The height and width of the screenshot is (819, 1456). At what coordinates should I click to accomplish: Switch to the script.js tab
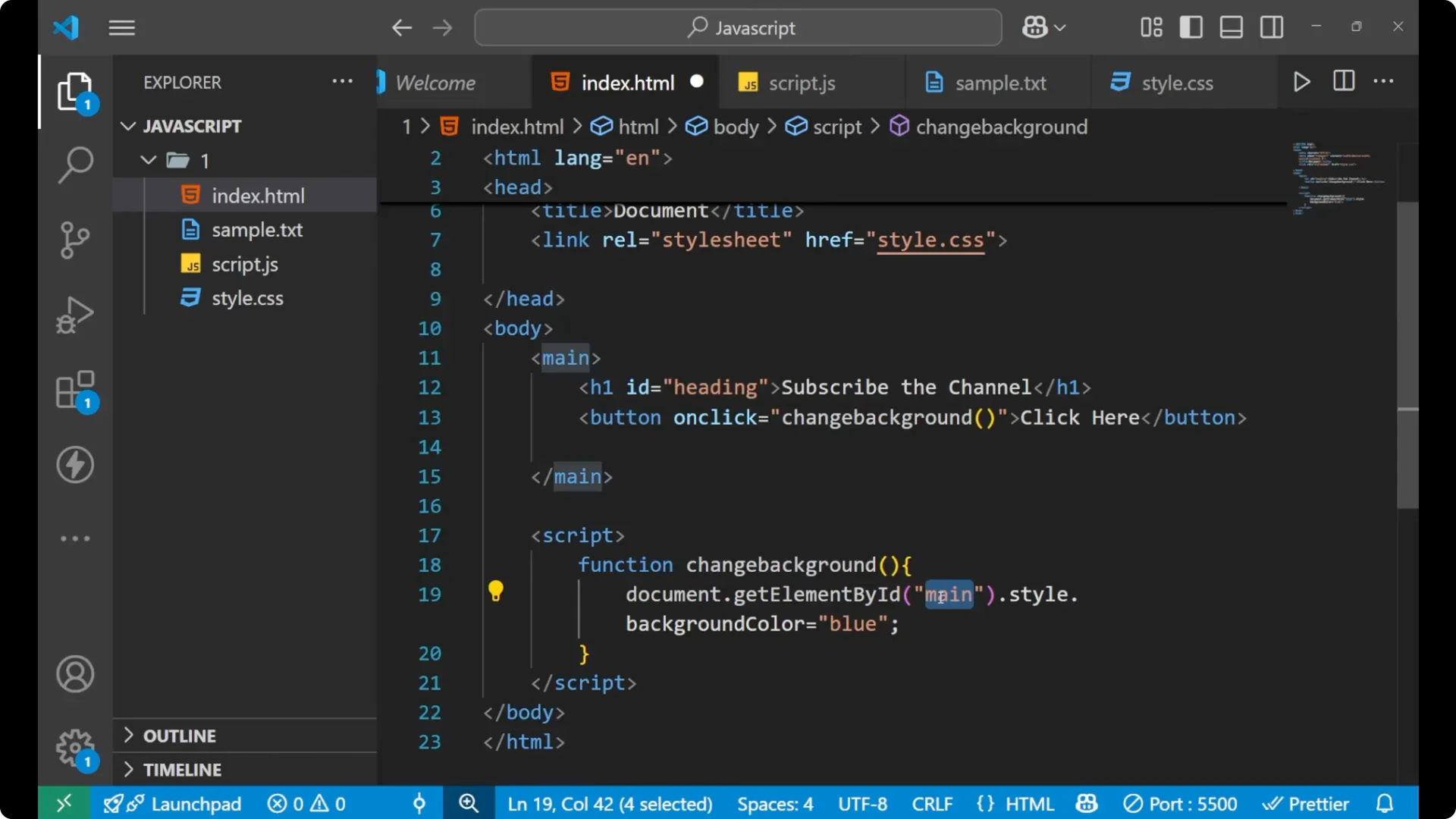click(x=802, y=83)
